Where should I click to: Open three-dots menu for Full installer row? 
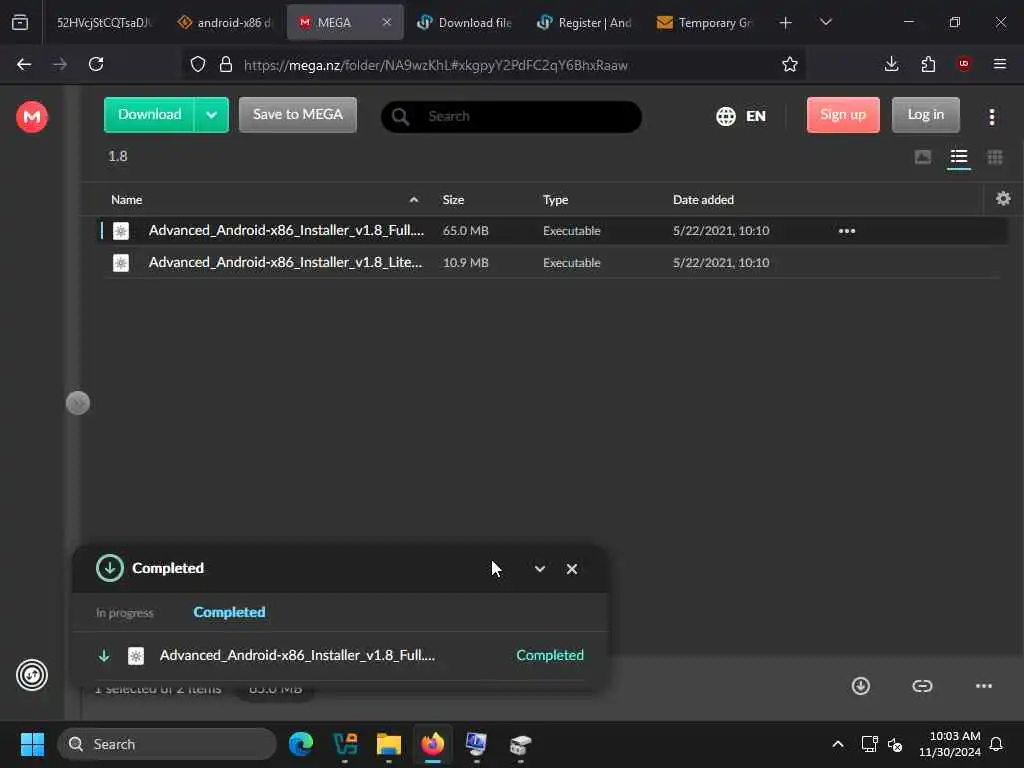coord(846,231)
